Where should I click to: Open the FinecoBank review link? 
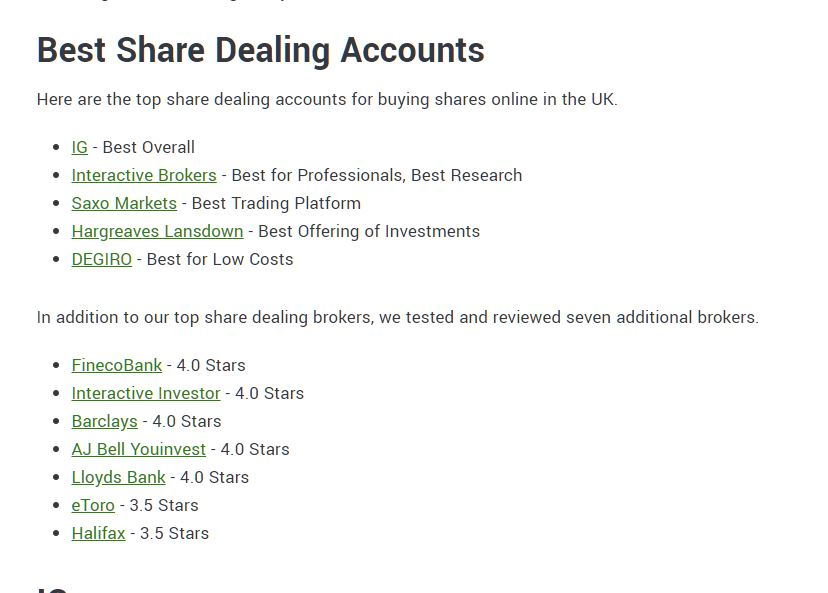click(x=117, y=365)
